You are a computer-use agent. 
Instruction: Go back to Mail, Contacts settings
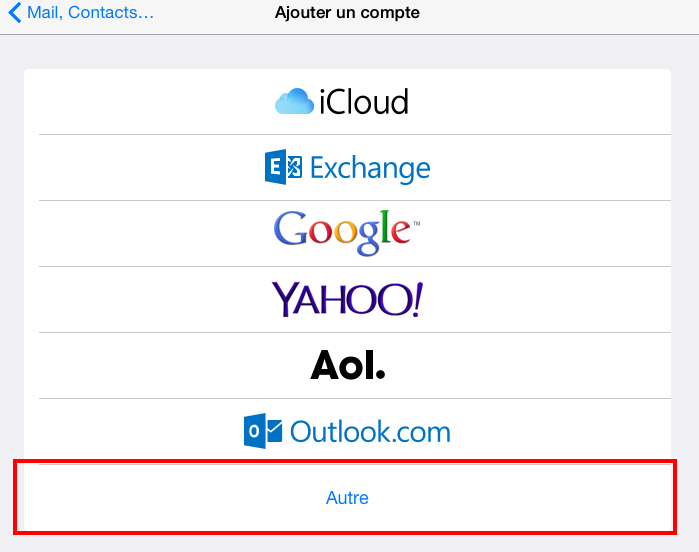point(90,14)
